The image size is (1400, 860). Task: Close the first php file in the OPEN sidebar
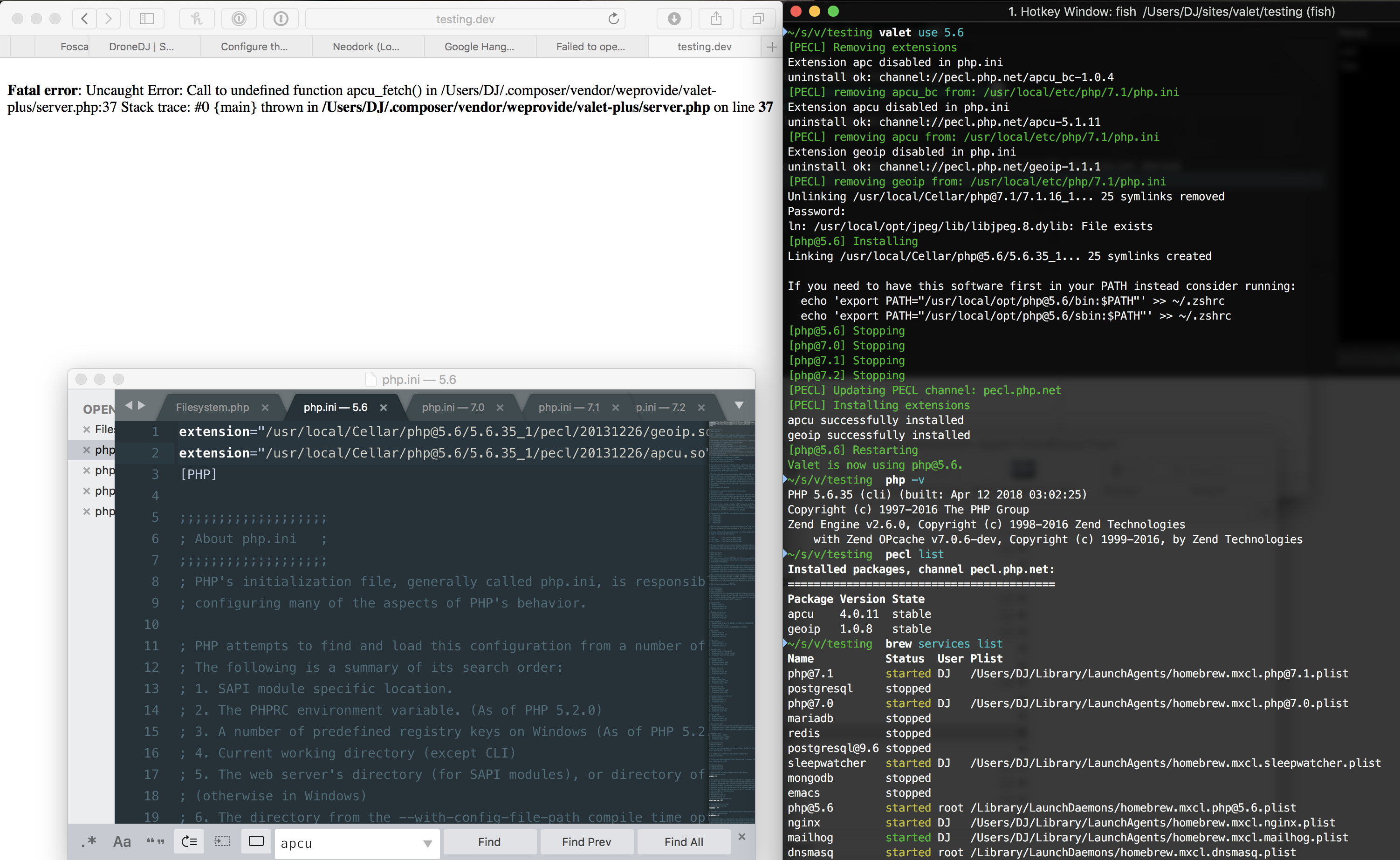87,450
